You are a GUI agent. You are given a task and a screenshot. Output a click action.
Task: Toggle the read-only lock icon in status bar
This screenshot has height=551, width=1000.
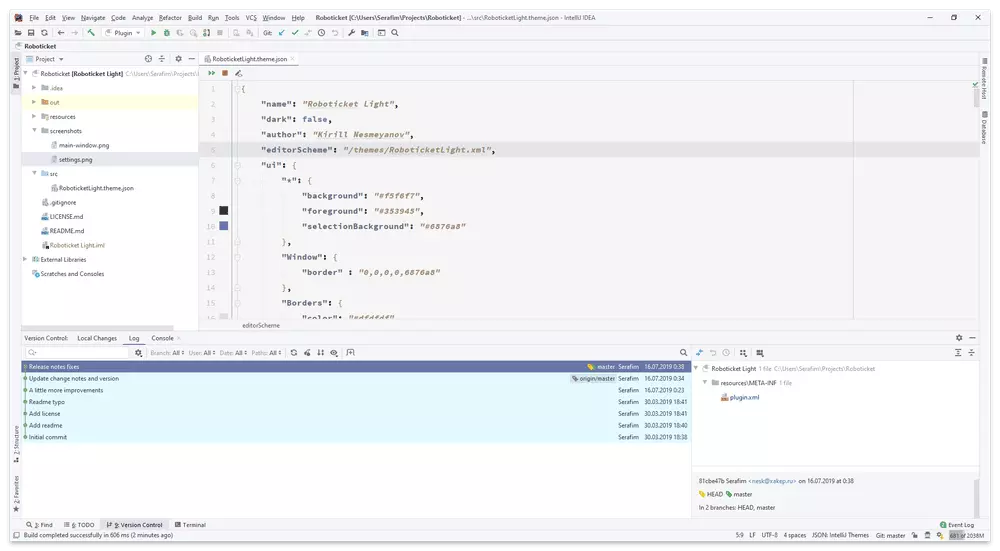point(914,536)
